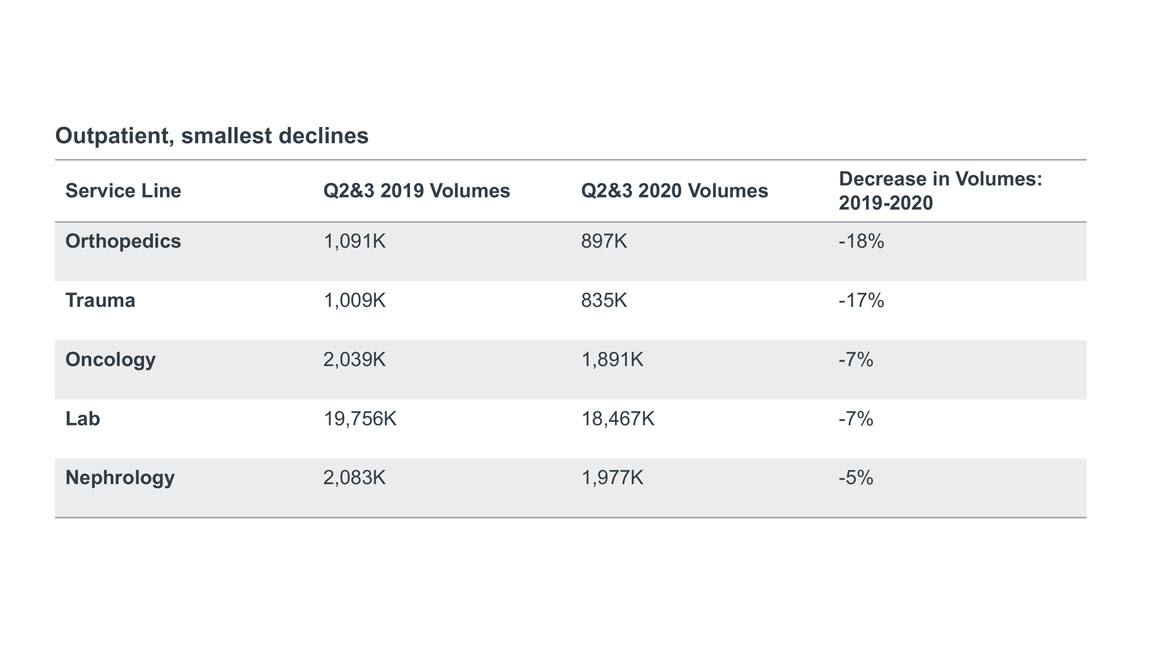1152x648 pixels.
Task: Select the 18,467K Lab 2020 volume
Action: (x=618, y=418)
